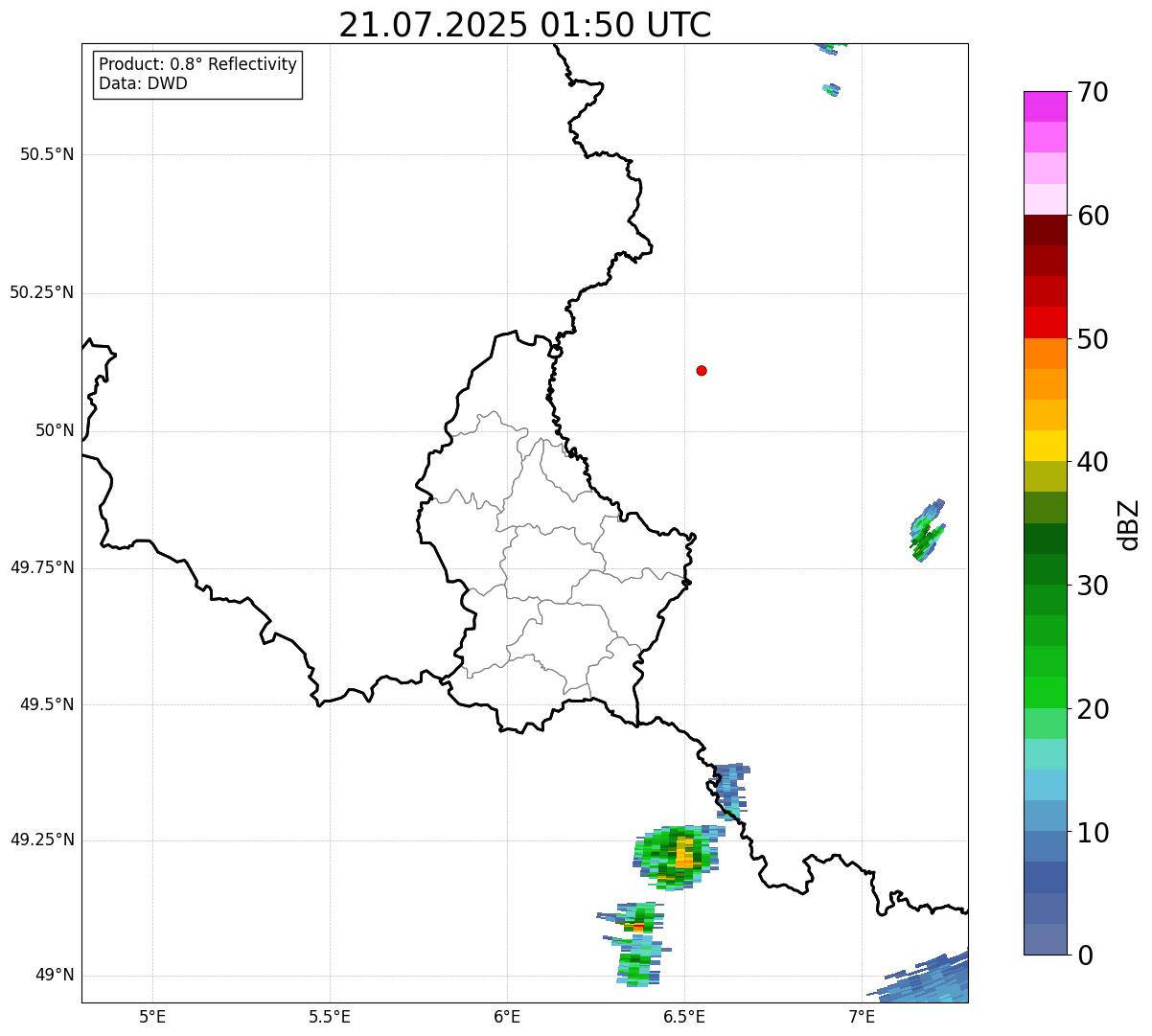1152x1036 pixels.
Task: Click the bright red colorbar segment below 55
Action: pyautogui.click(x=1046, y=323)
